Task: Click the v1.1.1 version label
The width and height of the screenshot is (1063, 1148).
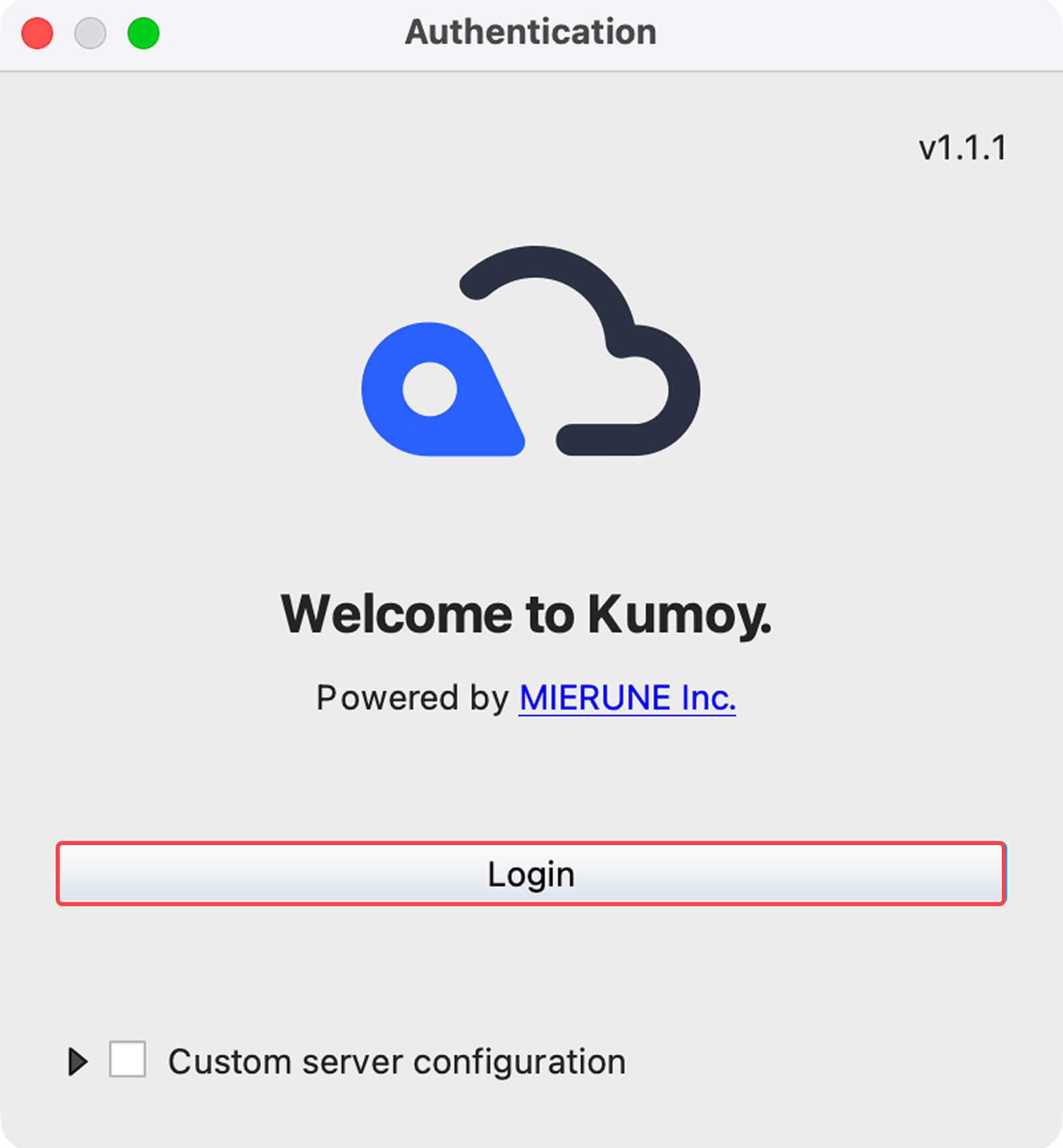Action: point(962,146)
